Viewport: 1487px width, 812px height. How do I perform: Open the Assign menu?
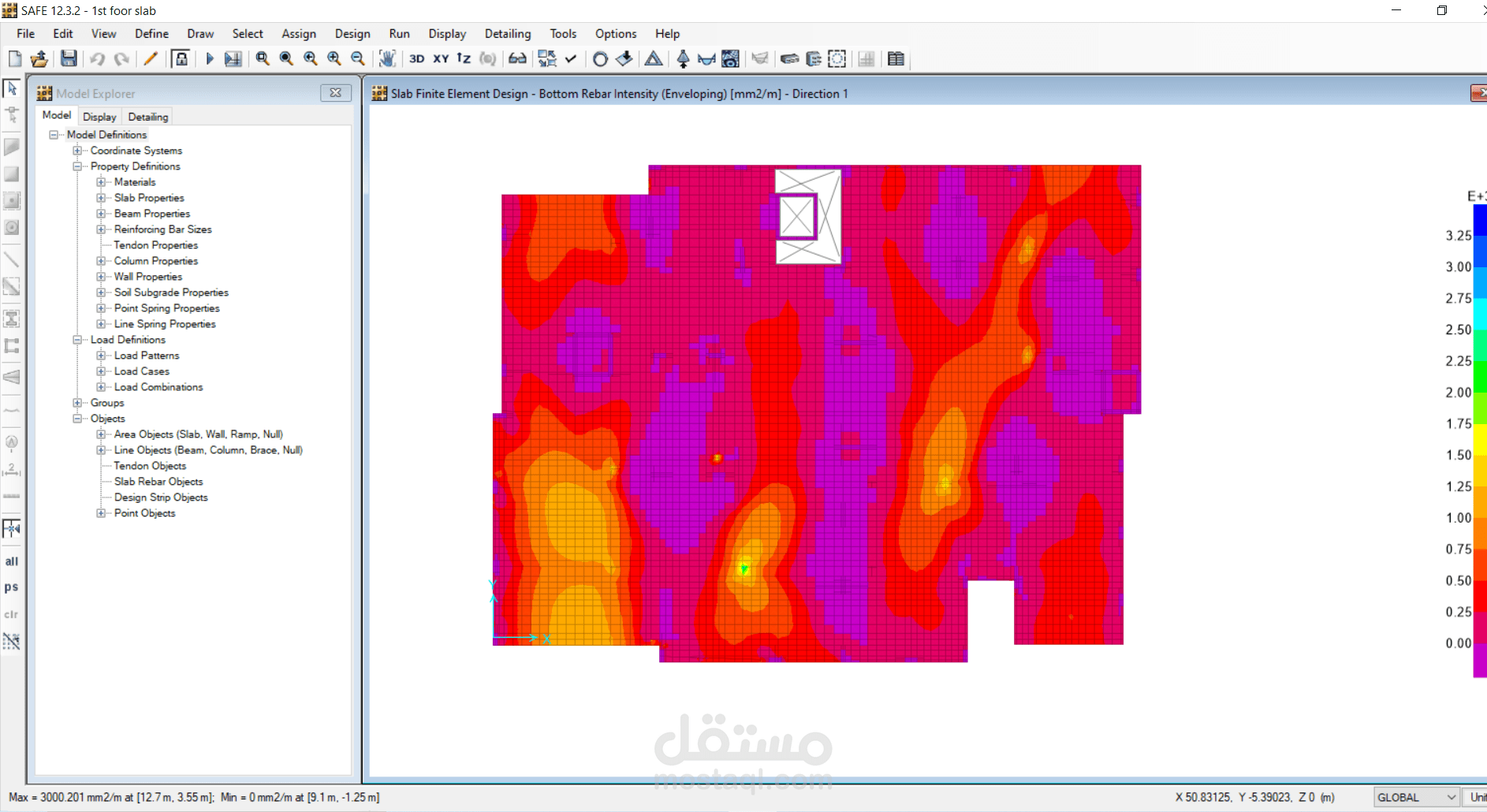click(x=299, y=34)
